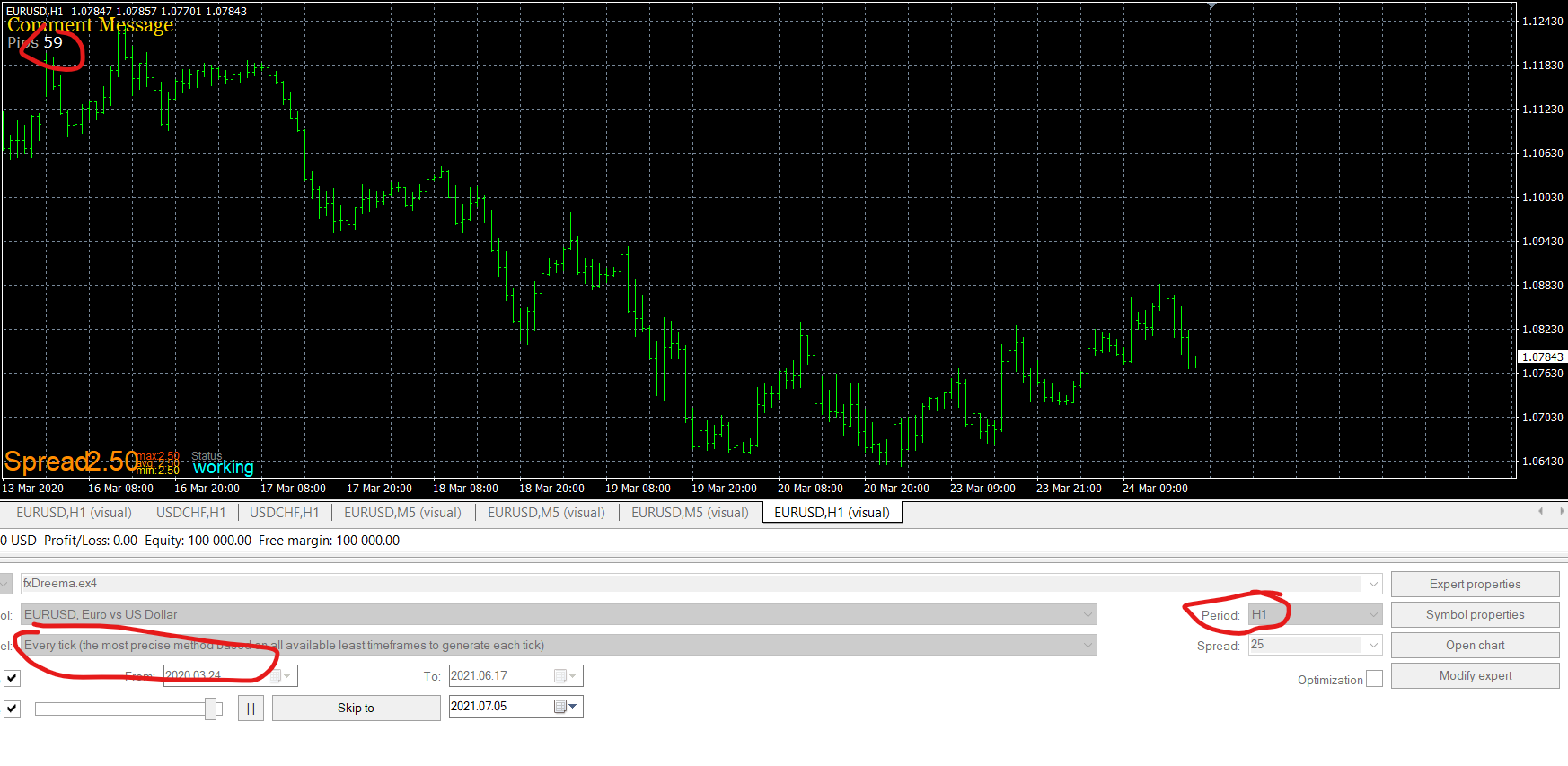Click the Modify expert button
The image size is (1568, 766).
[1475, 675]
